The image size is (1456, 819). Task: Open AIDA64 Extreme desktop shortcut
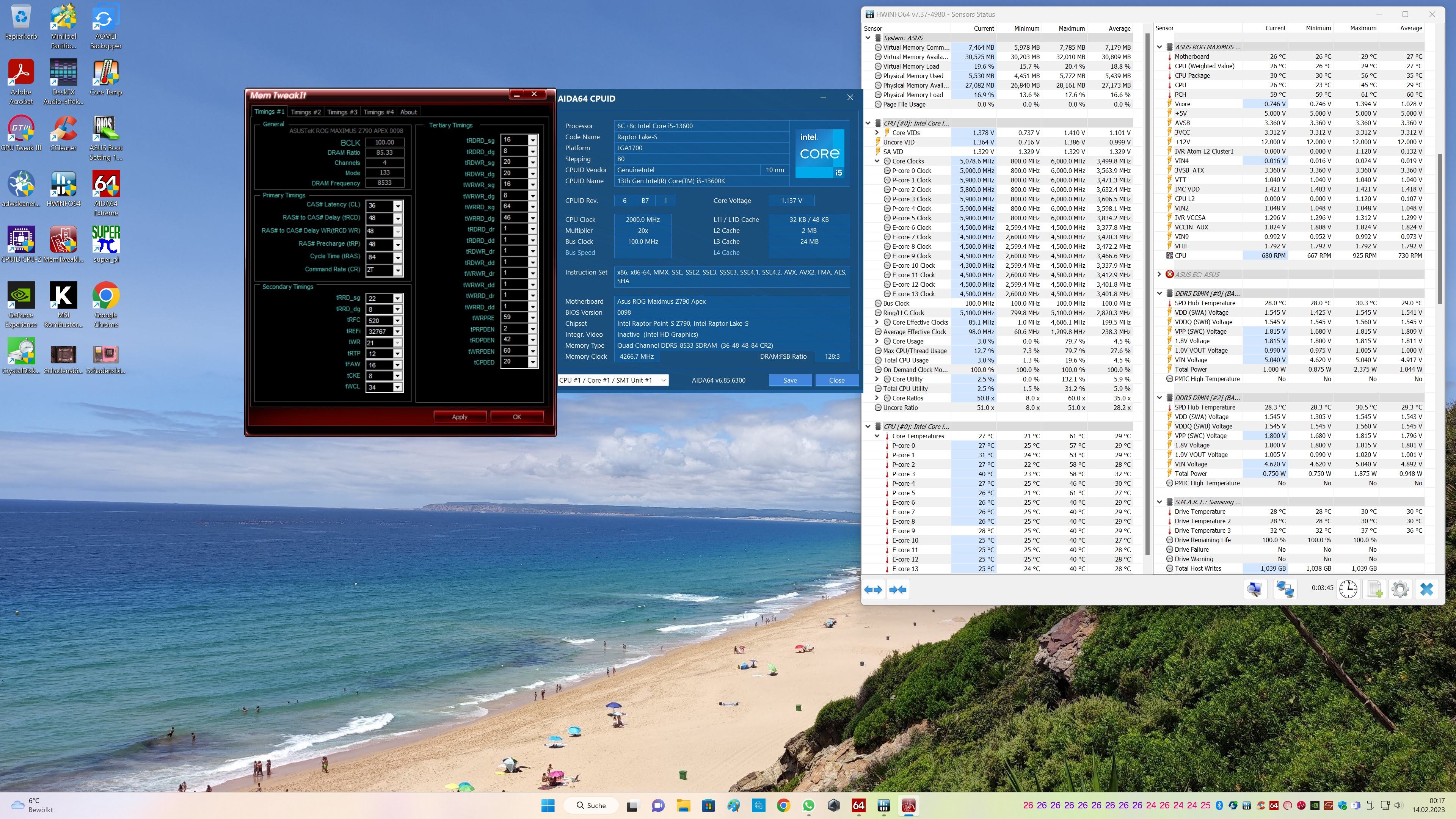(x=106, y=193)
